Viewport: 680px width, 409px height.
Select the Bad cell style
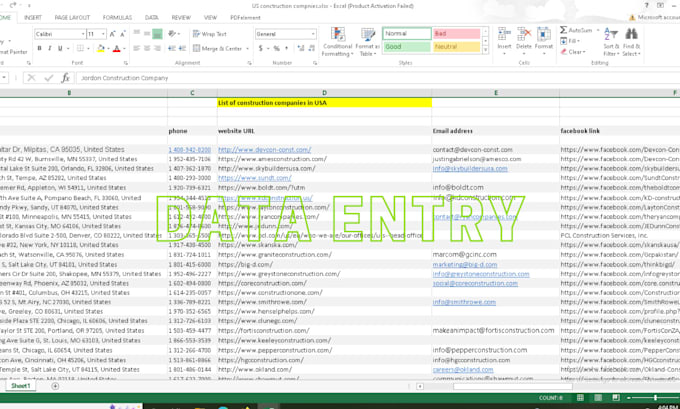[456, 33]
